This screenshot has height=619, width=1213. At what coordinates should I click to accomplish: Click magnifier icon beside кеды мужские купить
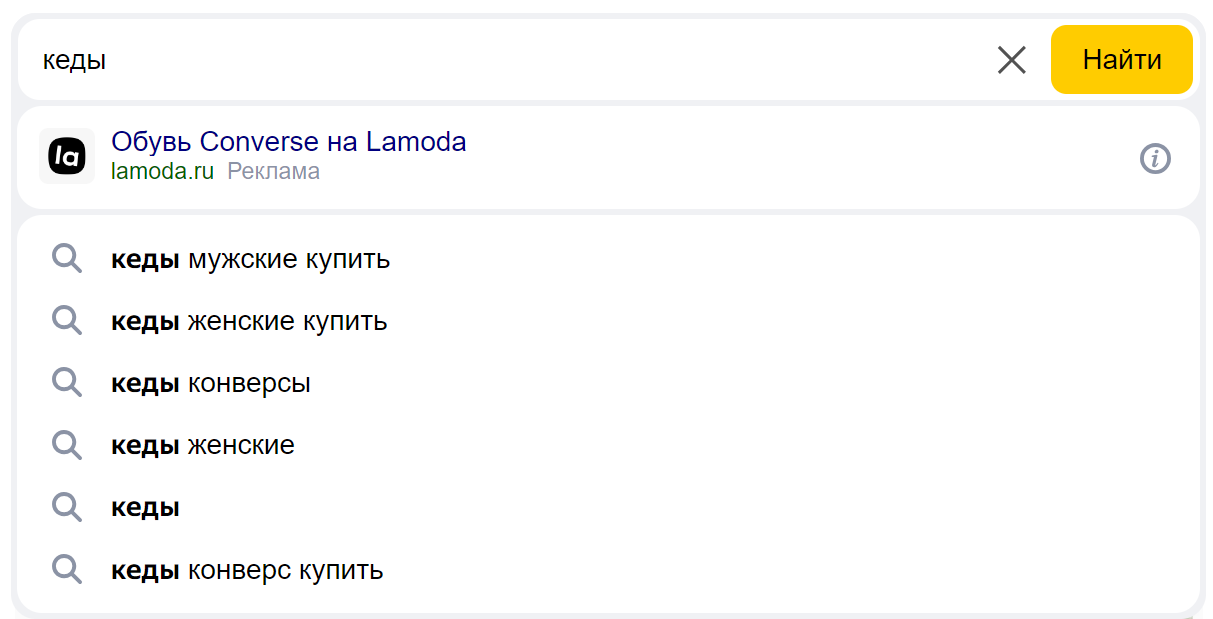click(67, 260)
